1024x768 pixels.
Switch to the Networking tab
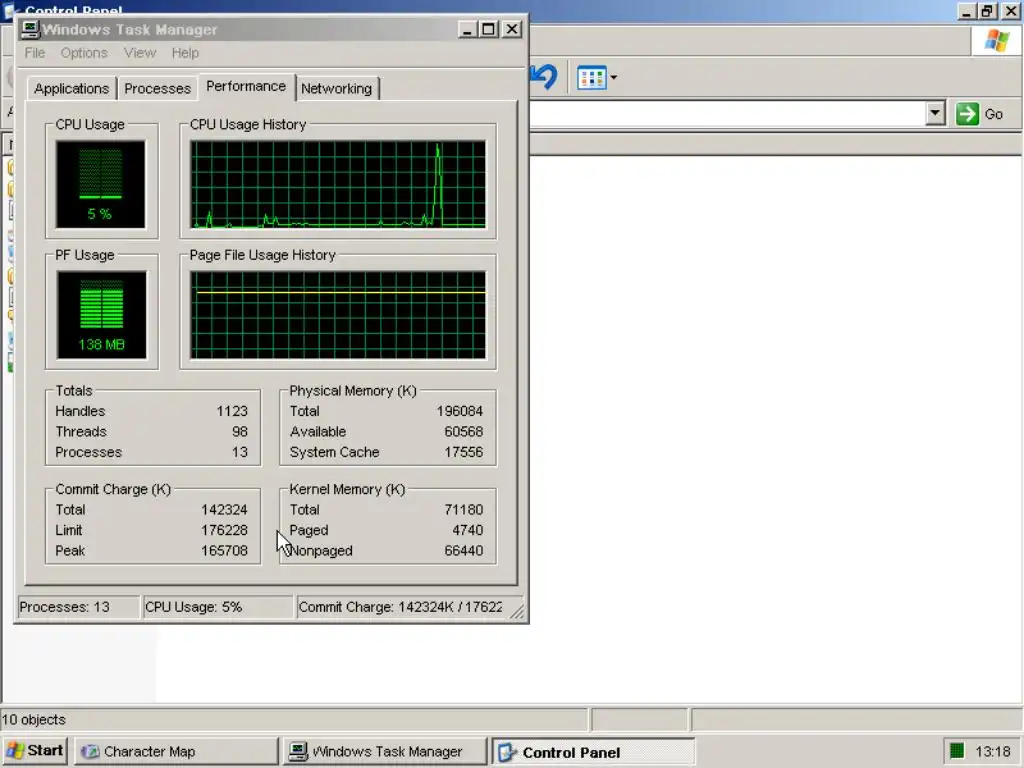point(336,88)
